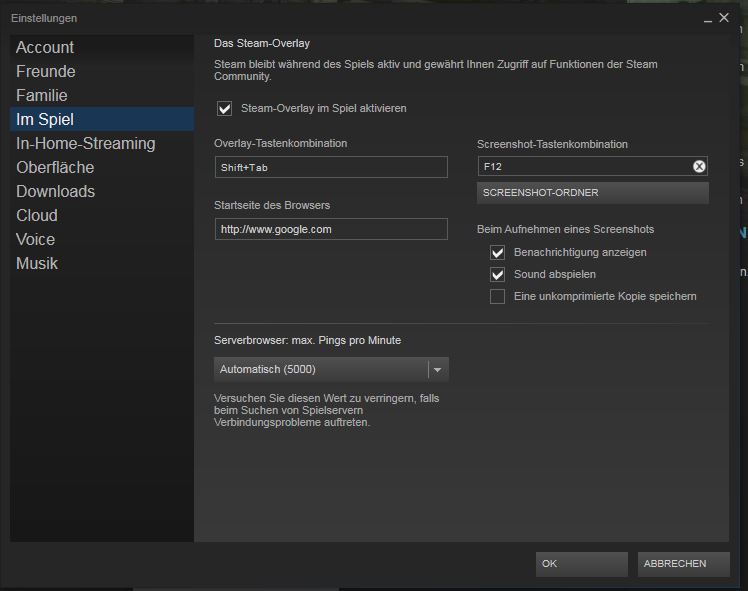Show the Downloads settings
Screen dimensions: 748x591
102,191
